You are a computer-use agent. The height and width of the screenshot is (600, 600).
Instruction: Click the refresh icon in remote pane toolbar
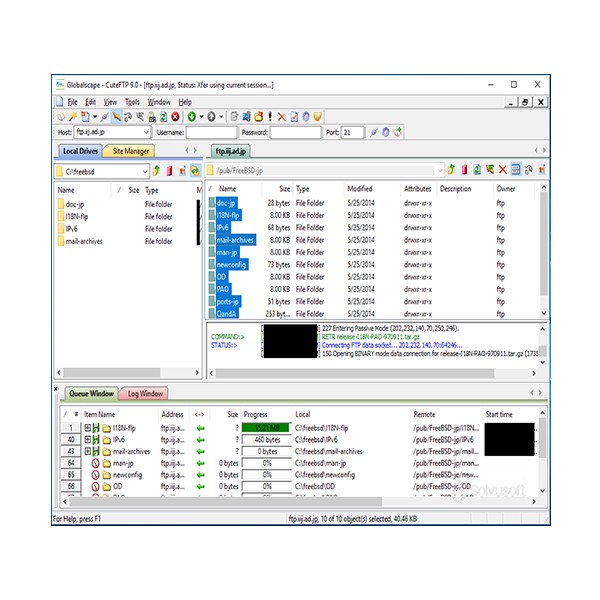tap(477, 170)
